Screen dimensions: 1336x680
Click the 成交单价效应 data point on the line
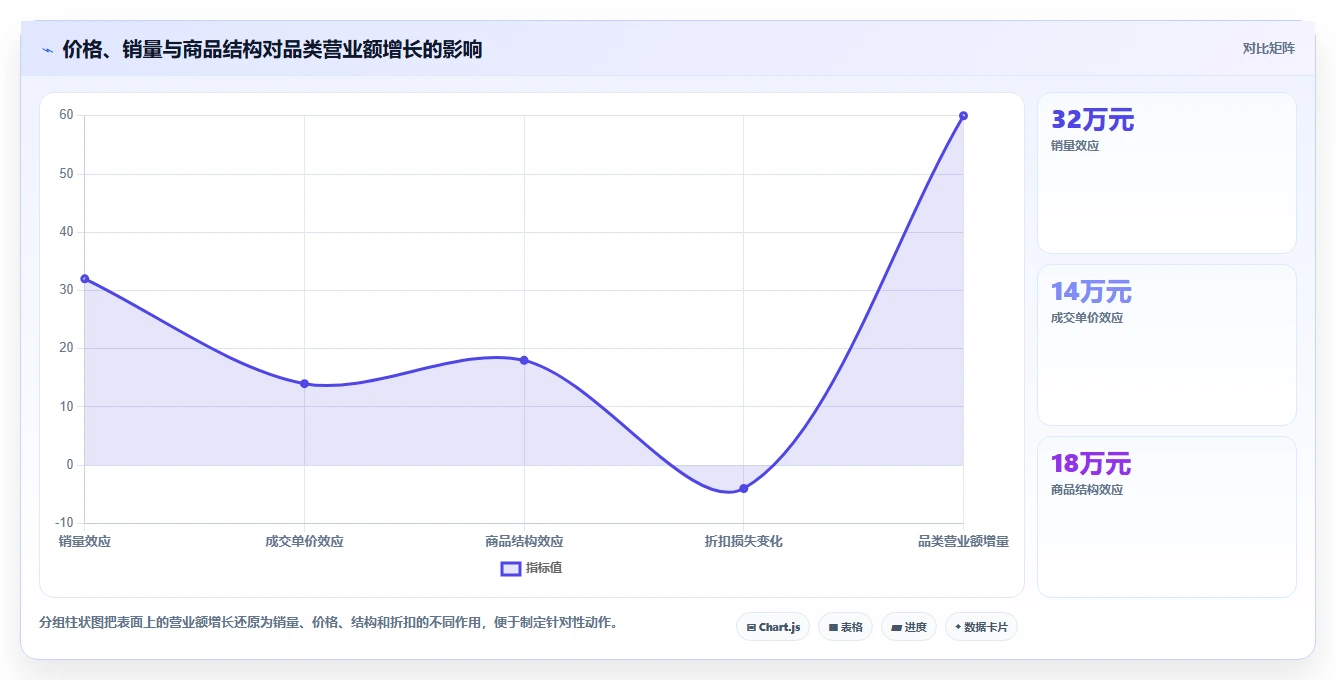(x=304, y=384)
